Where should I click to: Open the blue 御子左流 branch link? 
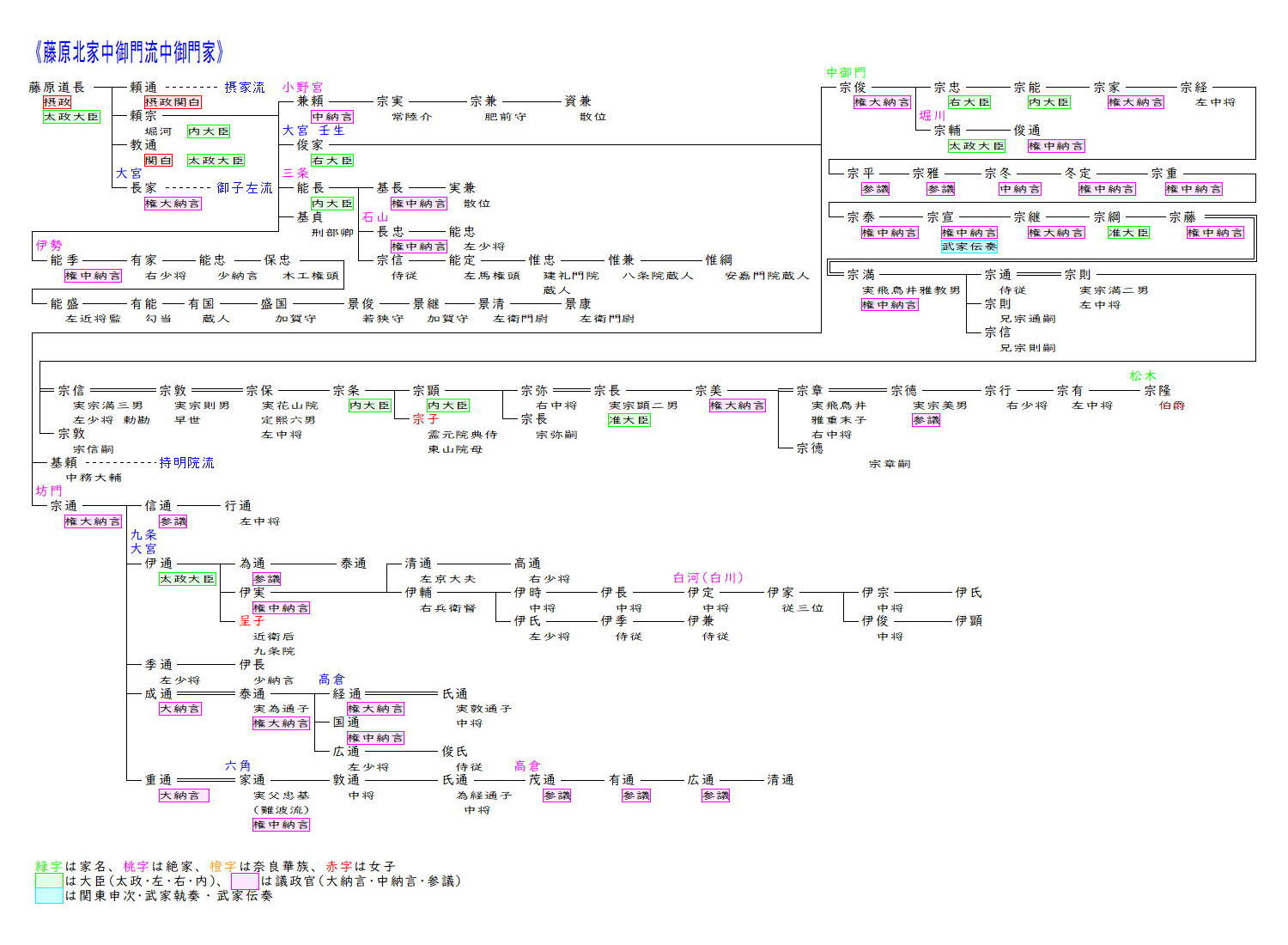point(244,187)
